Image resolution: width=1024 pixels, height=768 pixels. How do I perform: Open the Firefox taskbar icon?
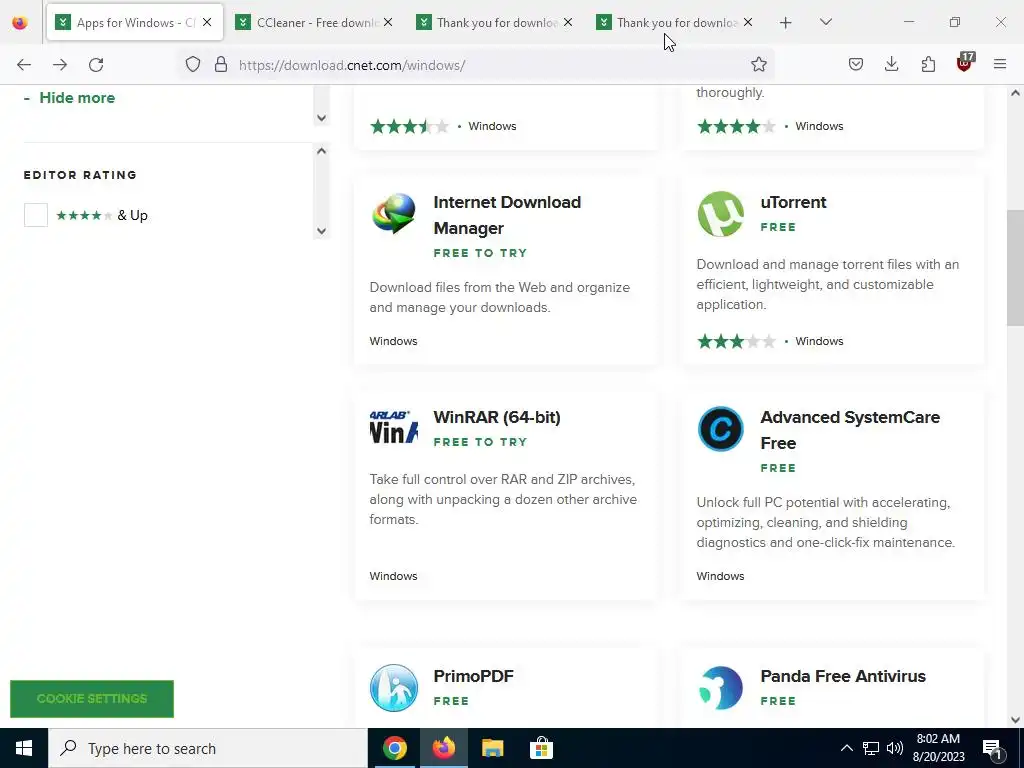pyautogui.click(x=443, y=748)
